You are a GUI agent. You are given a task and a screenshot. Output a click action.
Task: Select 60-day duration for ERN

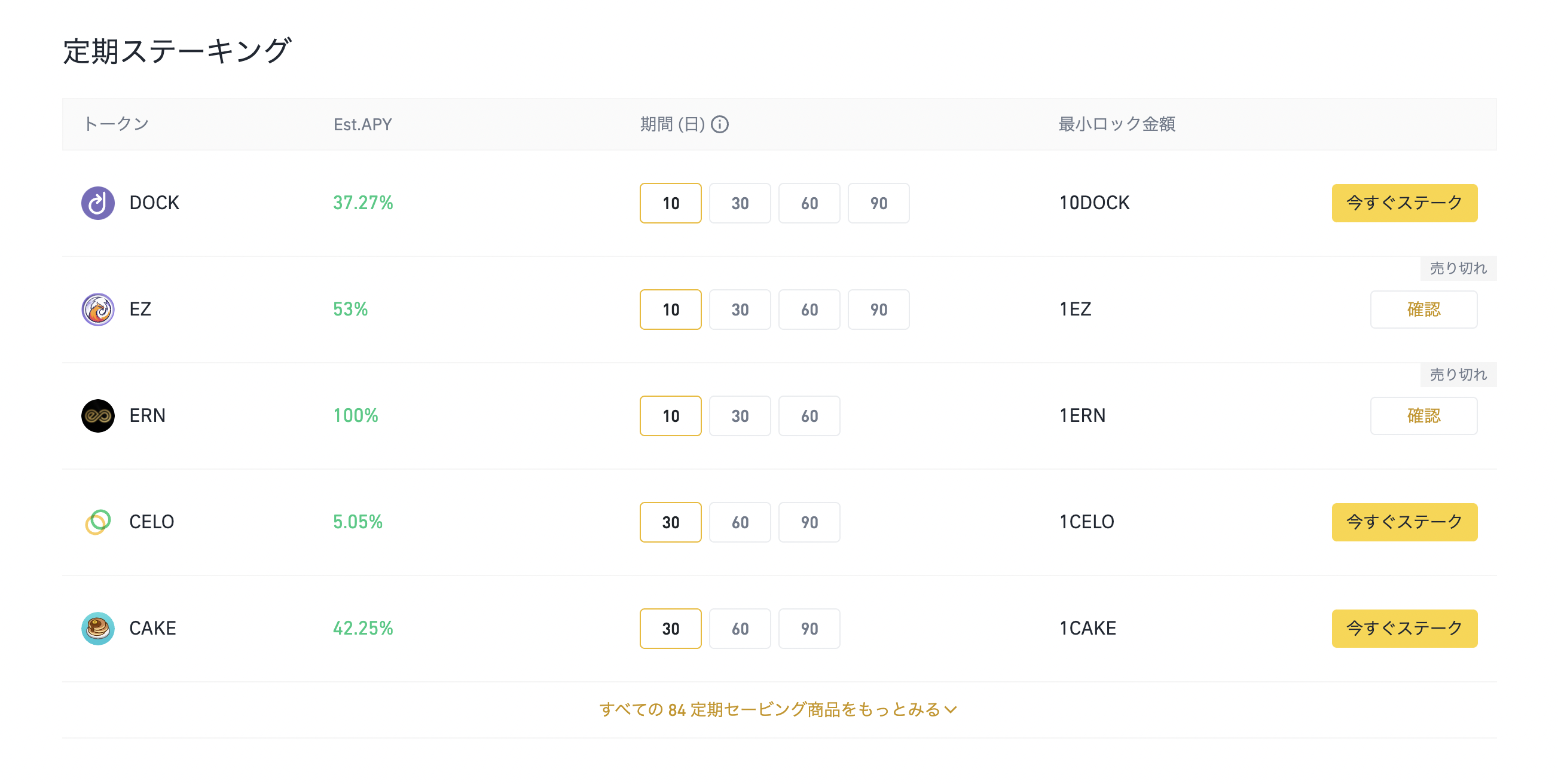[x=809, y=416]
